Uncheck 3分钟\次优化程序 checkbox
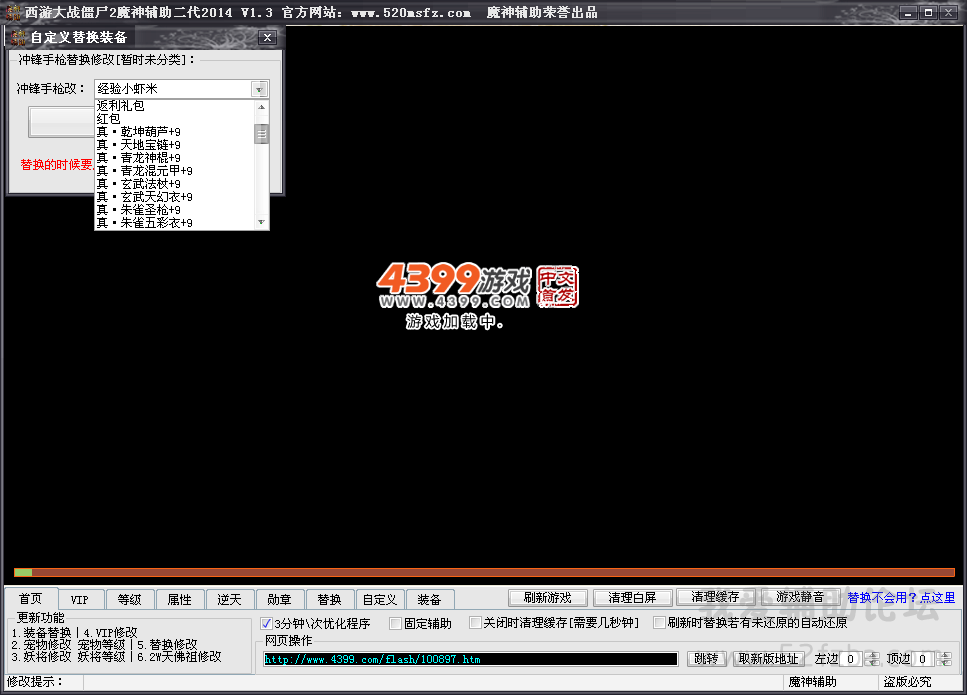Screen dimensions: 967x695 click(x=266, y=623)
